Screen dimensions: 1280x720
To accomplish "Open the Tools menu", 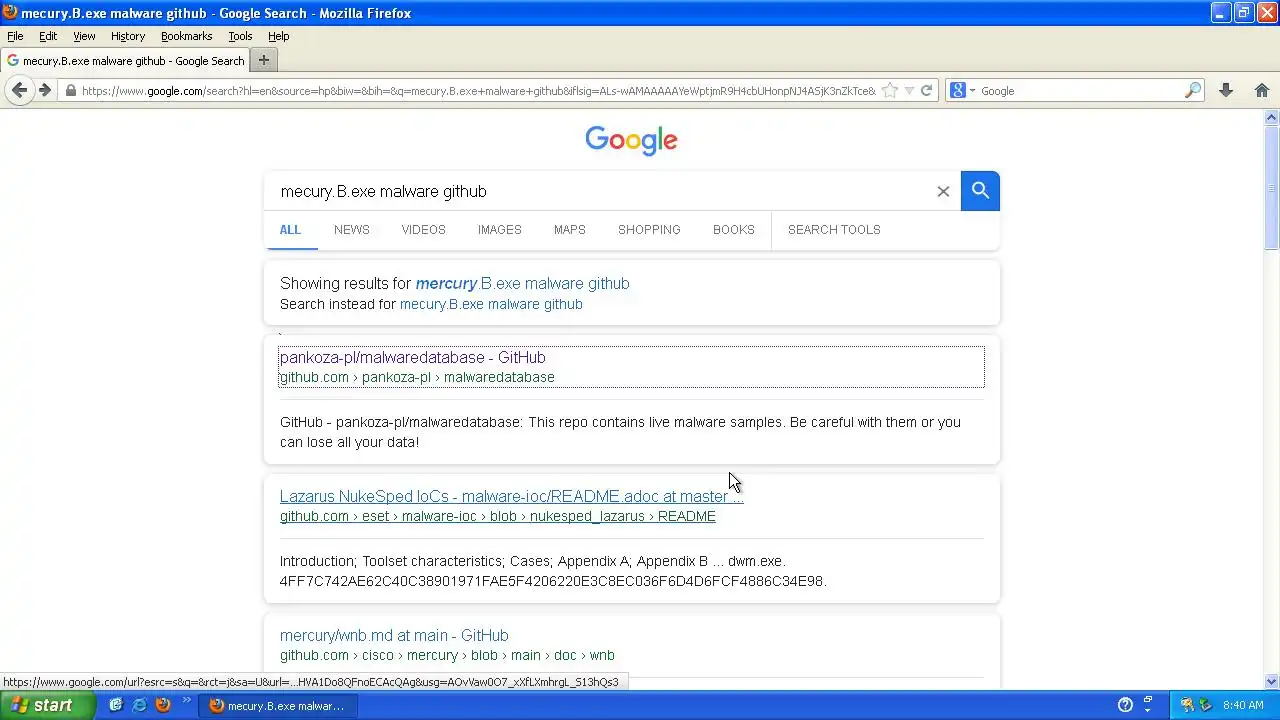I will [x=240, y=36].
